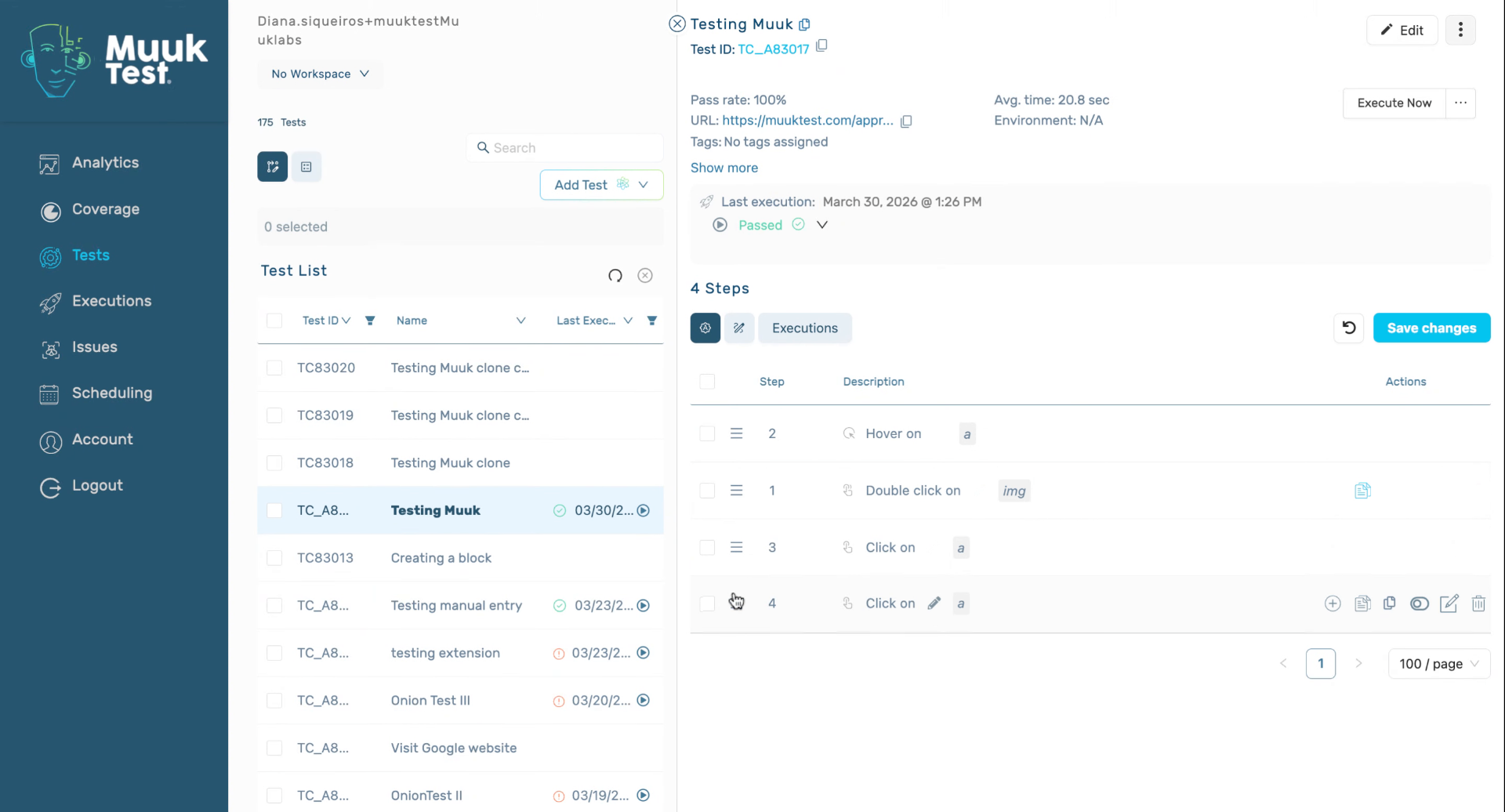Viewport: 1505px width, 812px height.
Task: Open more options next to Execute Now
Action: 1460,103
